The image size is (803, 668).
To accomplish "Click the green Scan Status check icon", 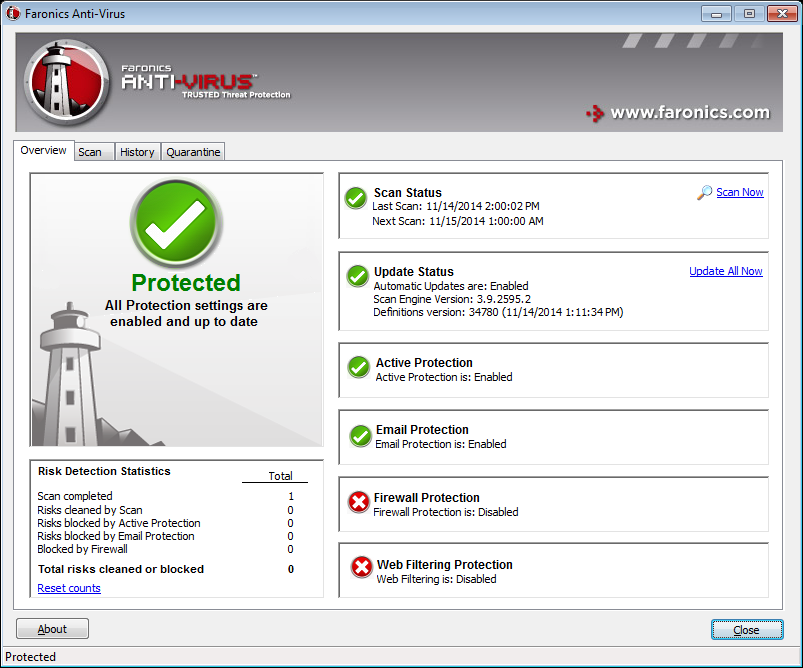I will coord(356,198).
